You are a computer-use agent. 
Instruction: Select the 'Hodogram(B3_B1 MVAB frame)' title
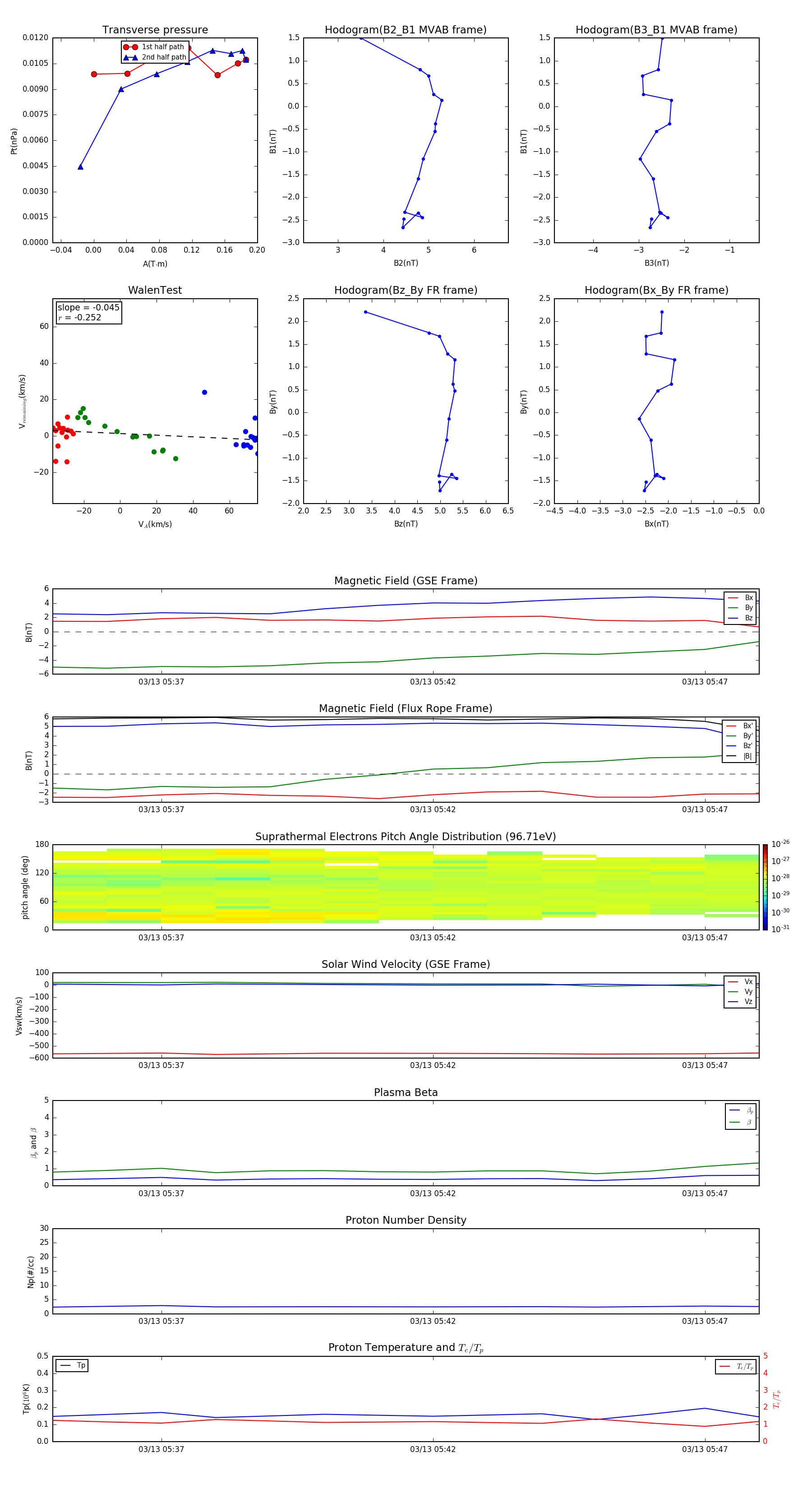(656, 29)
